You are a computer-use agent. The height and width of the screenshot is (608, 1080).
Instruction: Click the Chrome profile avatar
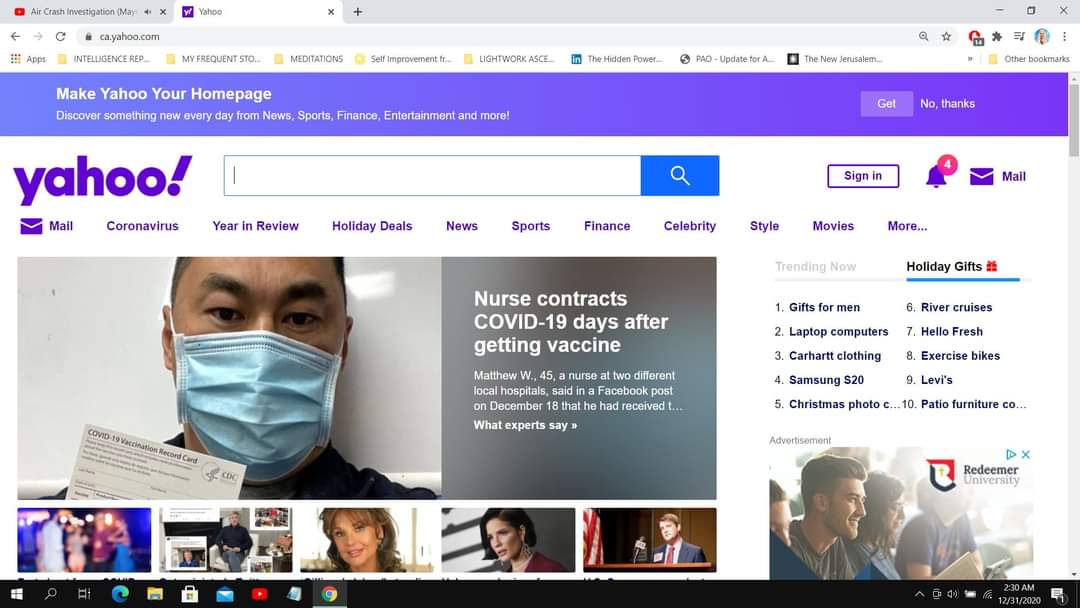click(1042, 36)
